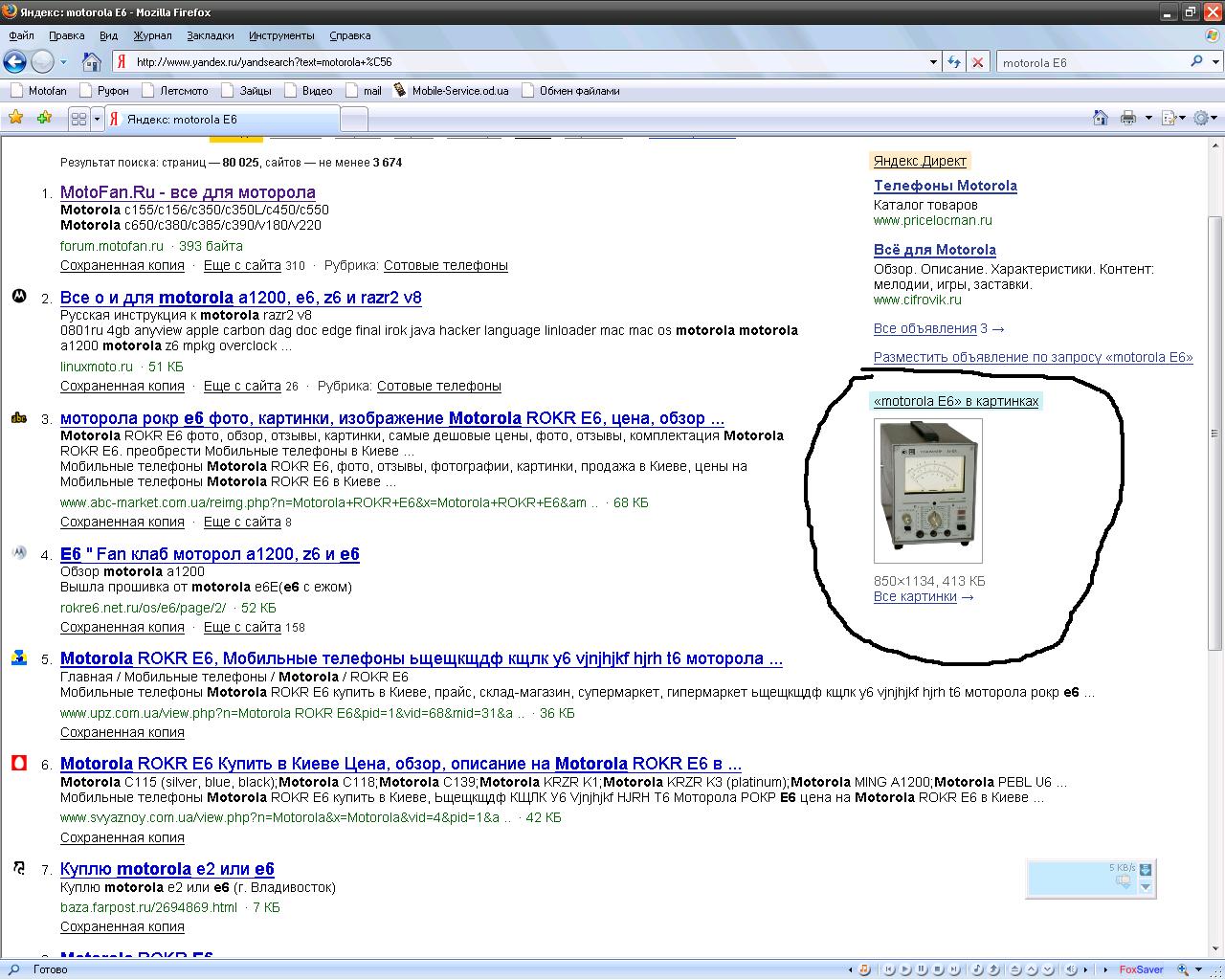The width and height of the screenshot is (1225, 980).
Task: Open the Правка menu
Action: [66, 35]
